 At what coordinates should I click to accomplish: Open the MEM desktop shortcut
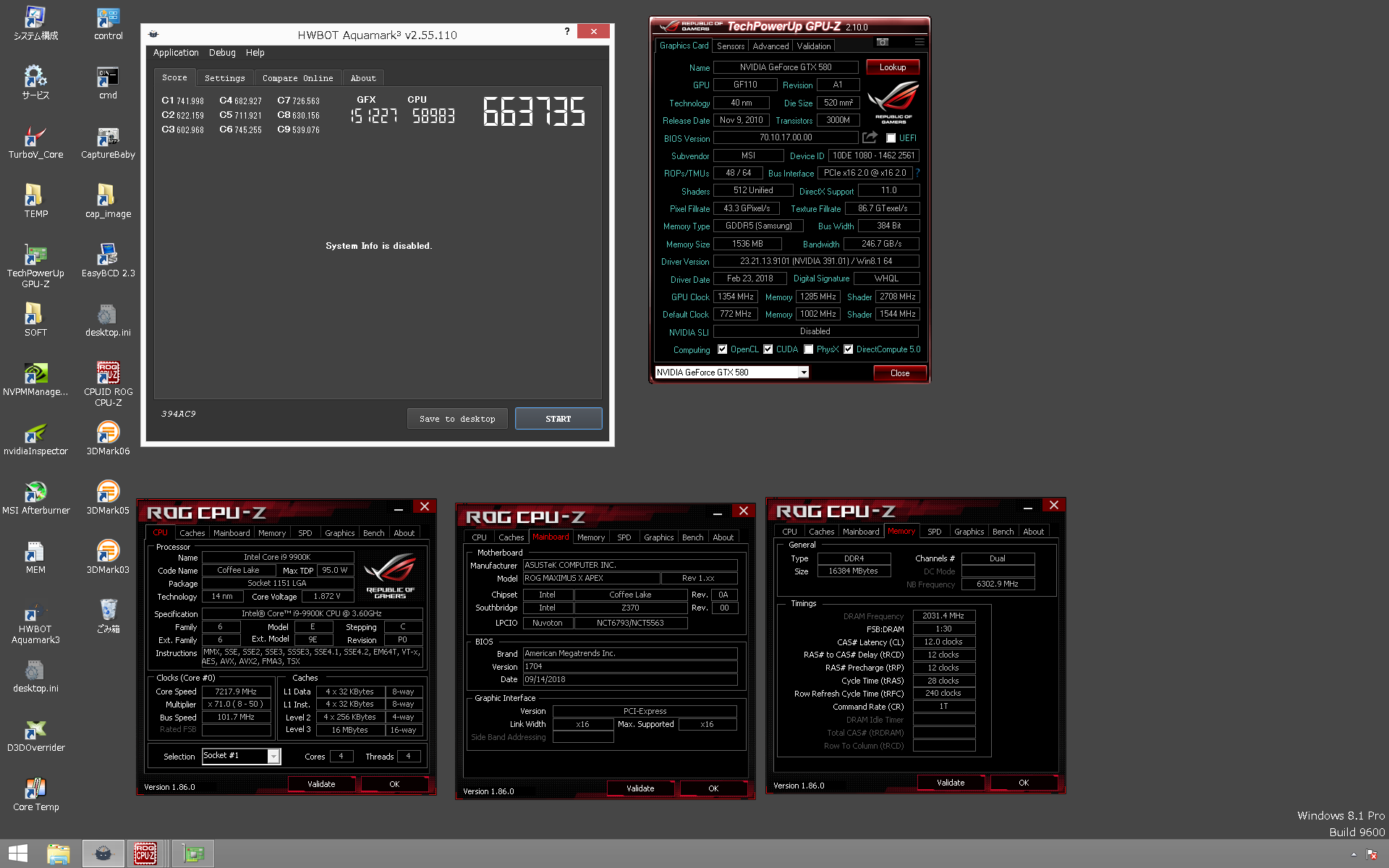(35, 558)
